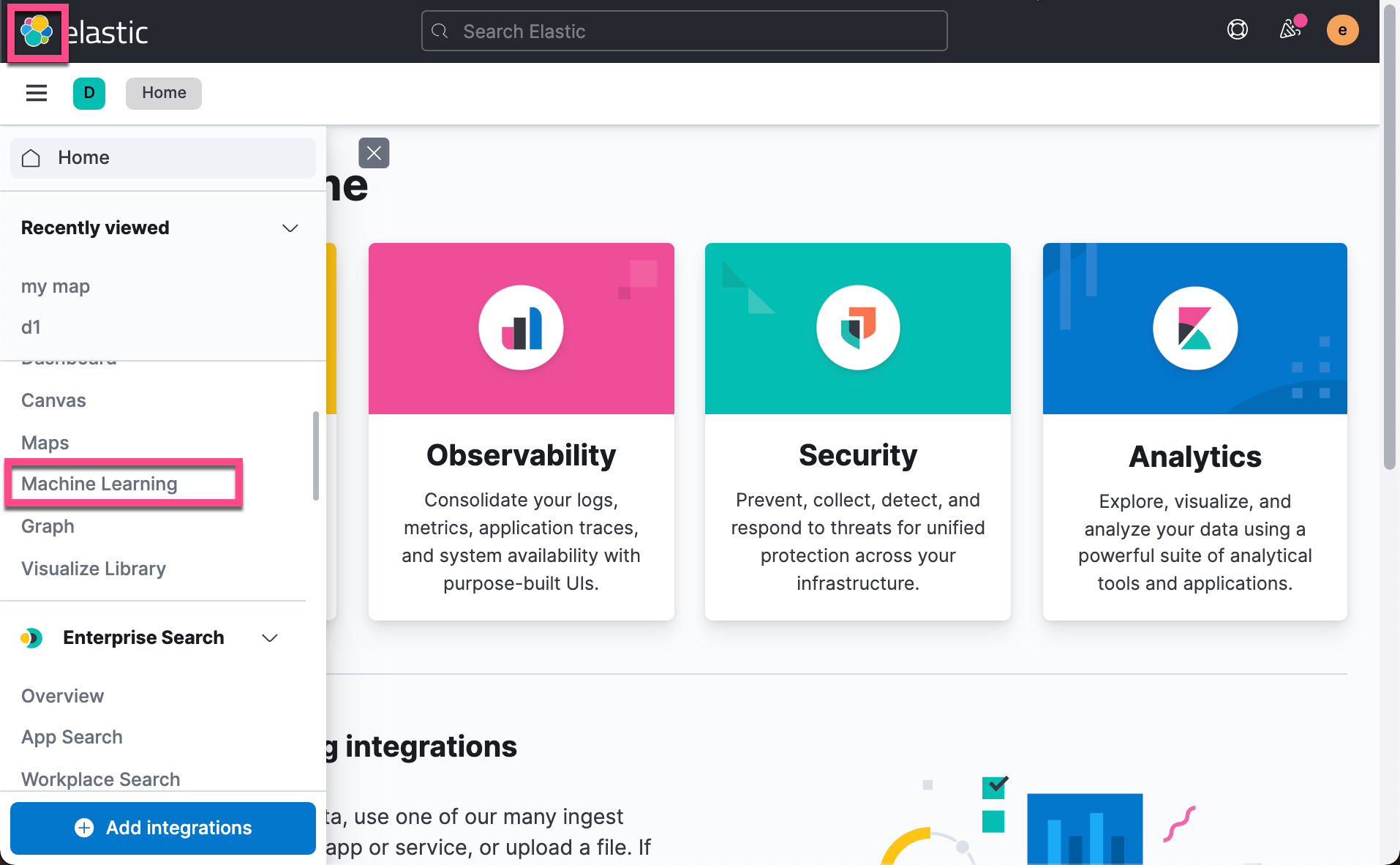Image resolution: width=1400 pixels, height=865 pixels.
Task: Click the Home breadcrumb tab
Action: [x=163, y=93]
